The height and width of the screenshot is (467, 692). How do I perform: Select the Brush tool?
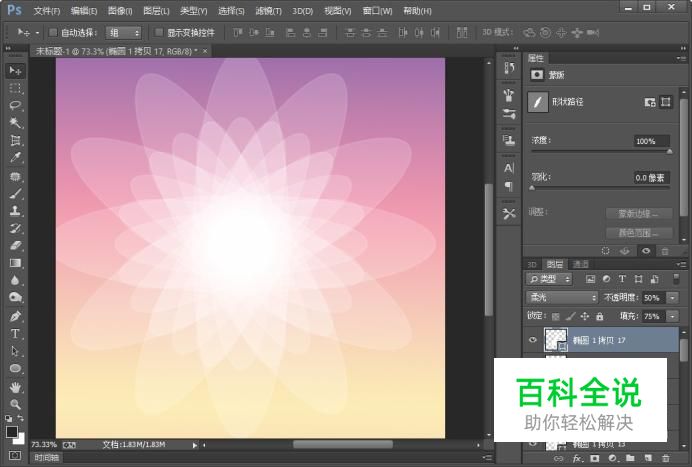click(15, 193)
